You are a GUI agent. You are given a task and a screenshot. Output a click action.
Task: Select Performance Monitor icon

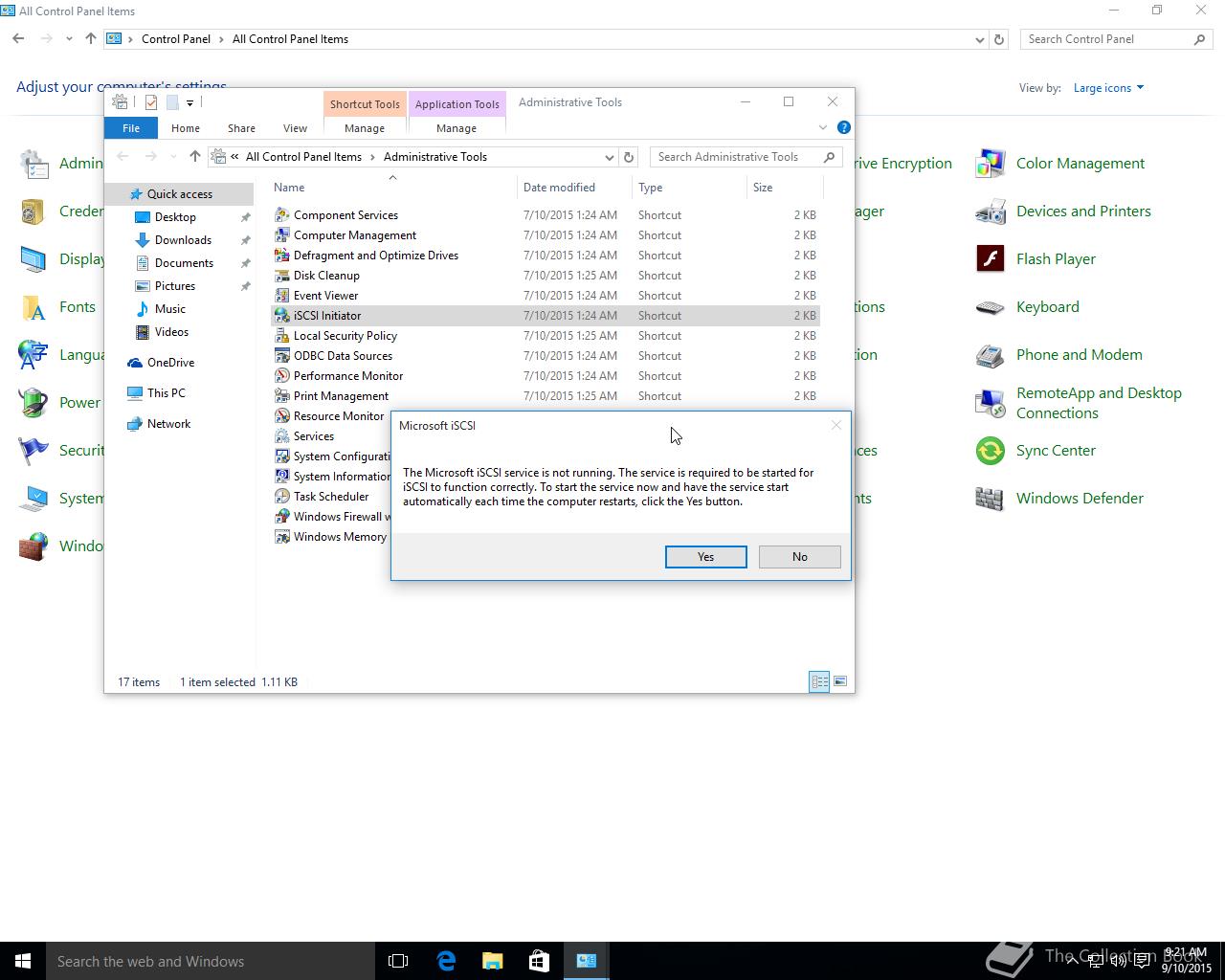click(282, 376)
